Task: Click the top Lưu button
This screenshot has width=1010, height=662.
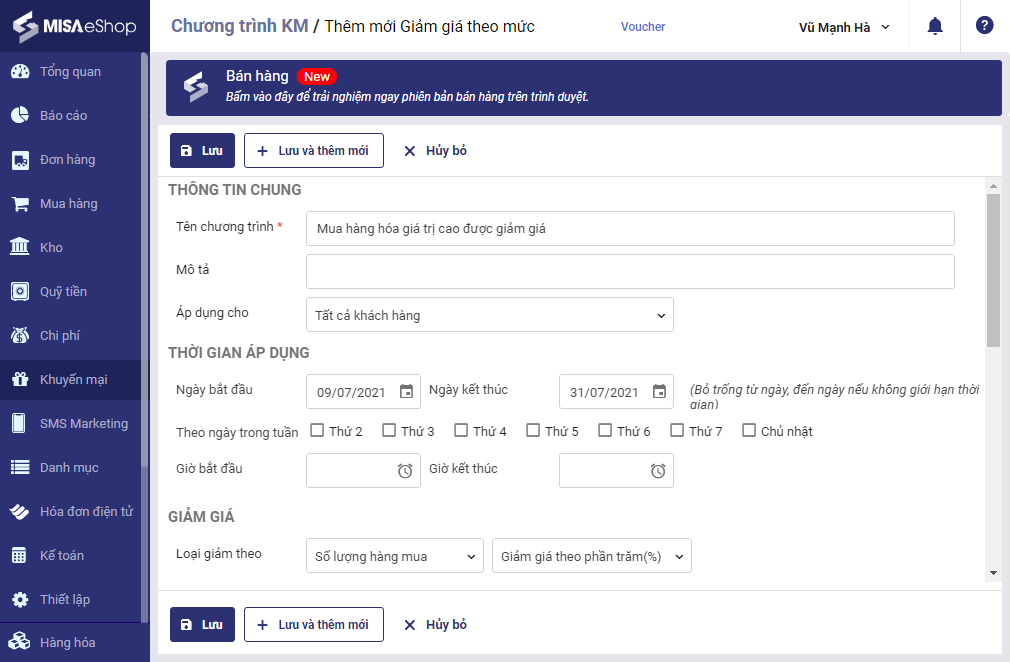Action: (x=202, y=151)
